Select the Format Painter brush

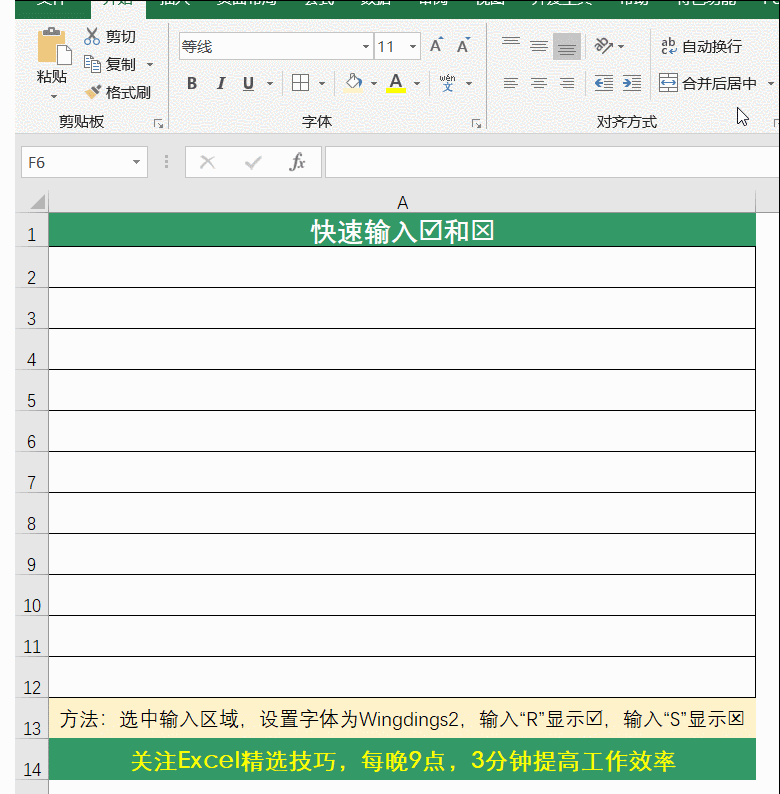pyautogui.click(x=93, y=92)
